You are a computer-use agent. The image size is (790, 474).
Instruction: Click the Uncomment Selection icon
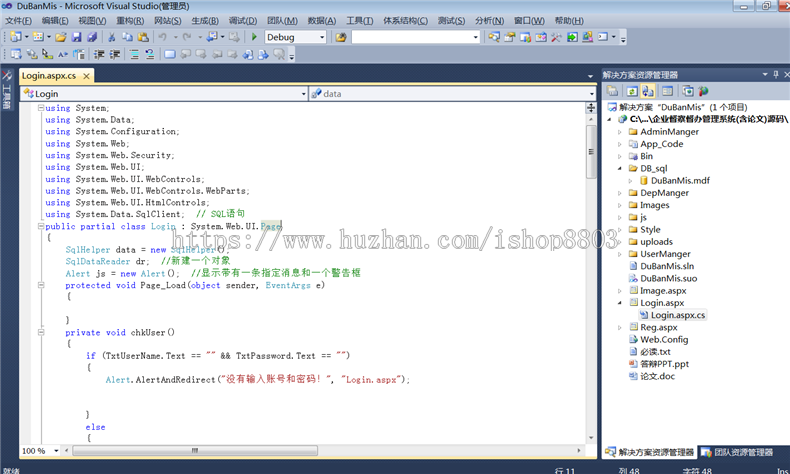pyautogui.click(x=150, y=54)
